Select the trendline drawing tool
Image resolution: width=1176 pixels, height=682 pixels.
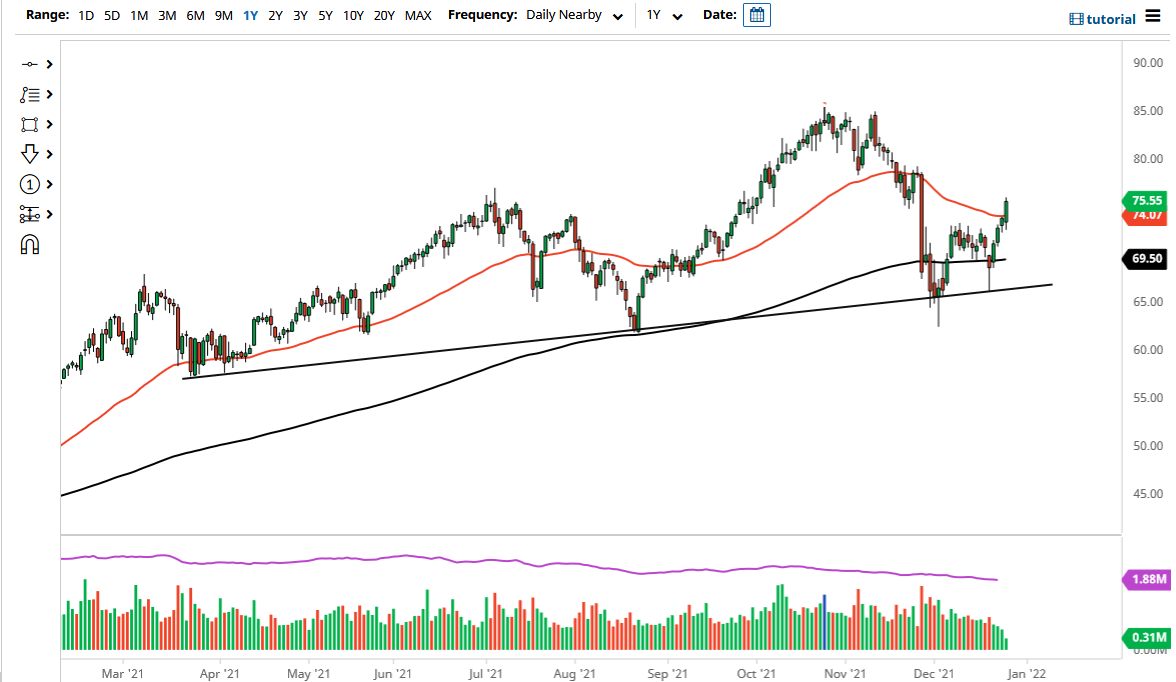pos(30,63)
